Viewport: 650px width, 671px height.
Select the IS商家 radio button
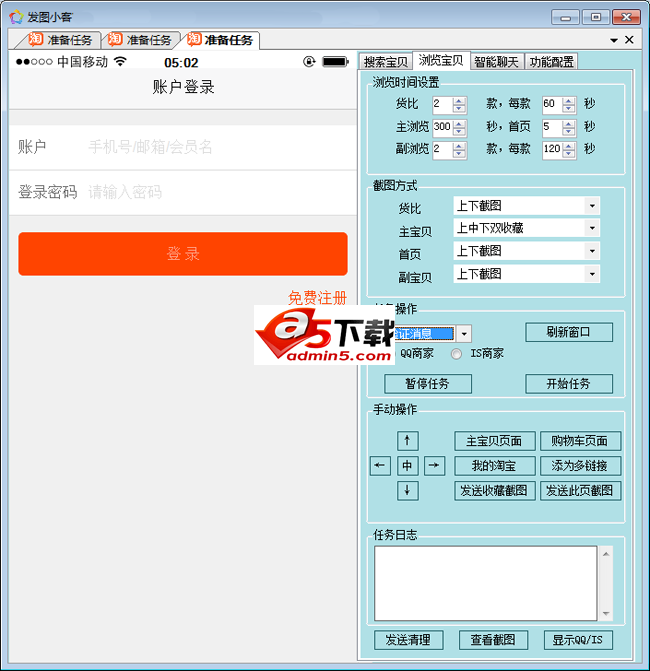(457, 353)
